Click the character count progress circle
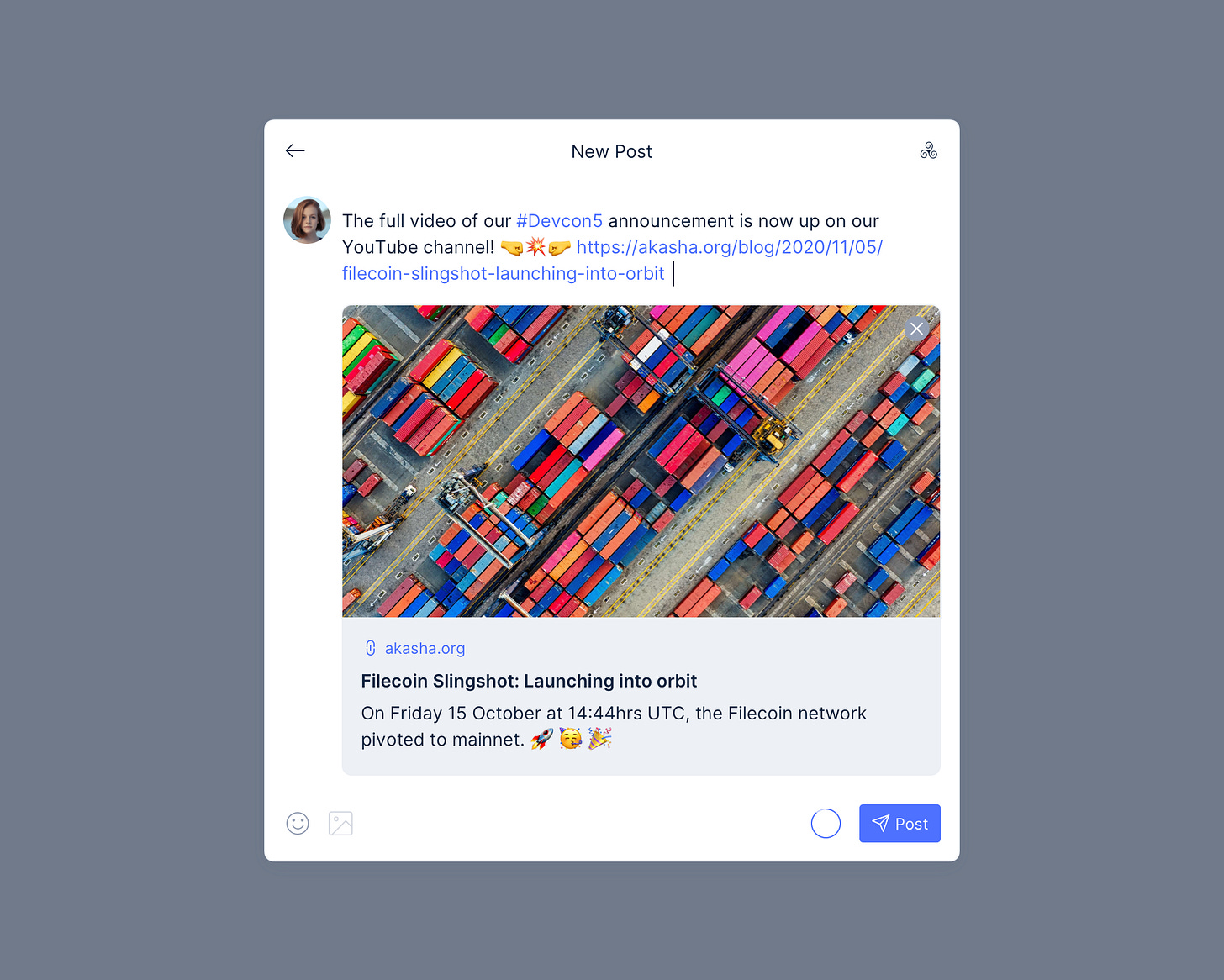The height and width of the screenshot is (980, 1224). click(x=826, y=824)
